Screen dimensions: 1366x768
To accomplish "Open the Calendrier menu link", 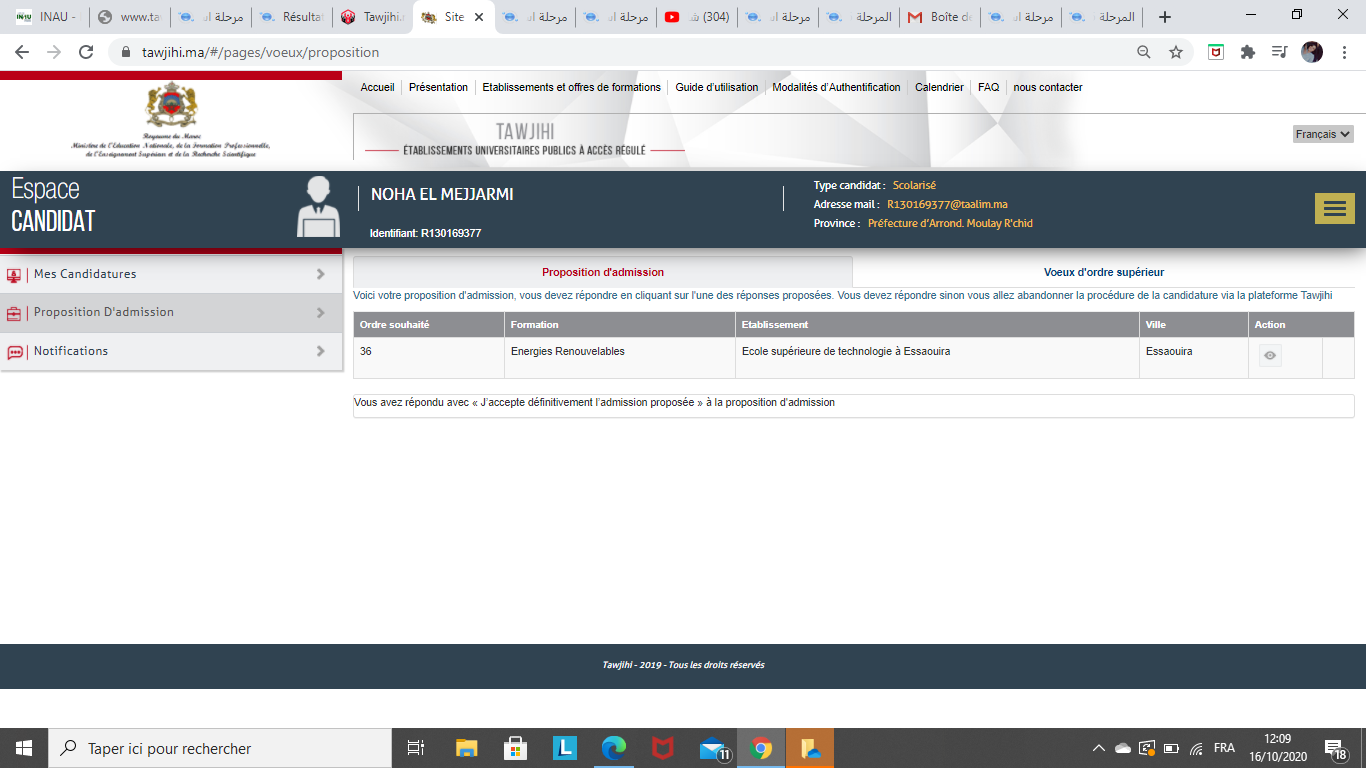I will (x=939, y=87).
